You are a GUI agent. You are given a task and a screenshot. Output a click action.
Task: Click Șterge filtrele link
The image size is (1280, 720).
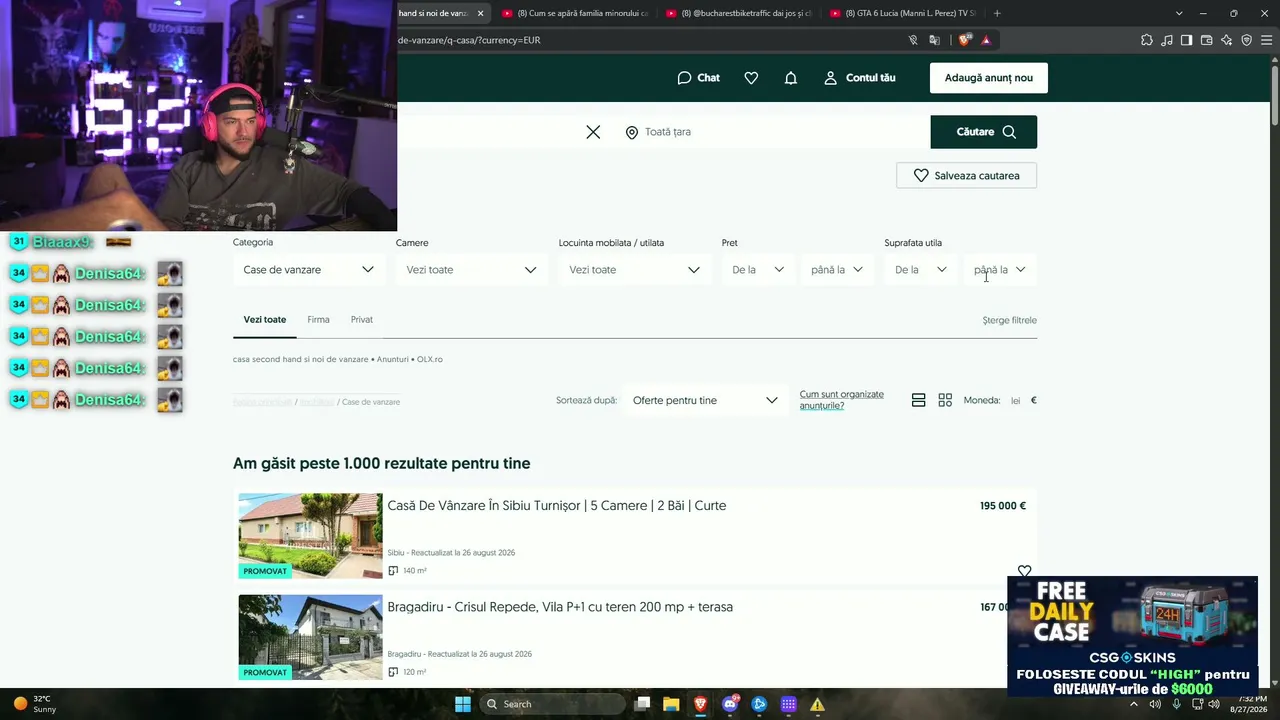point(1009,320)
